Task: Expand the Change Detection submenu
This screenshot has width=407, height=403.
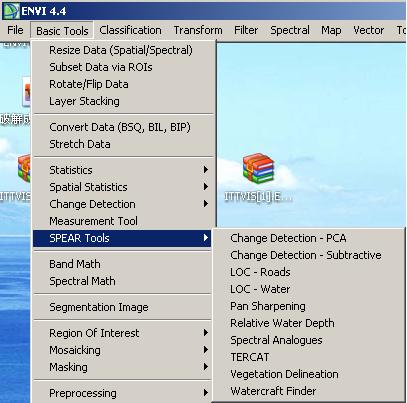Action: coord(122,204)
